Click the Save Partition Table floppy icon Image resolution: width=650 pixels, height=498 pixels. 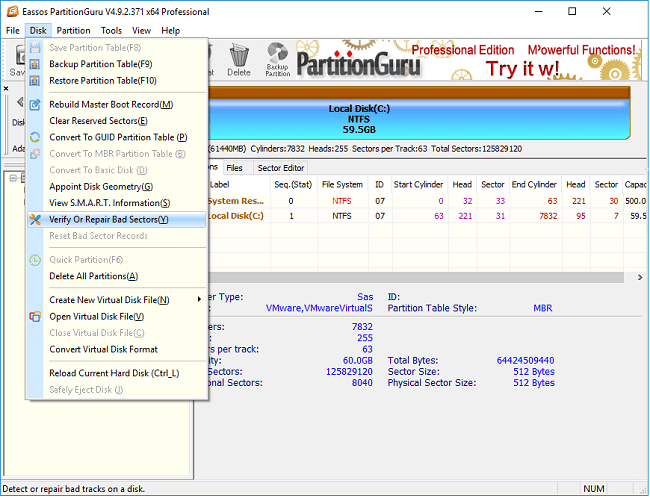coord(35,48)
